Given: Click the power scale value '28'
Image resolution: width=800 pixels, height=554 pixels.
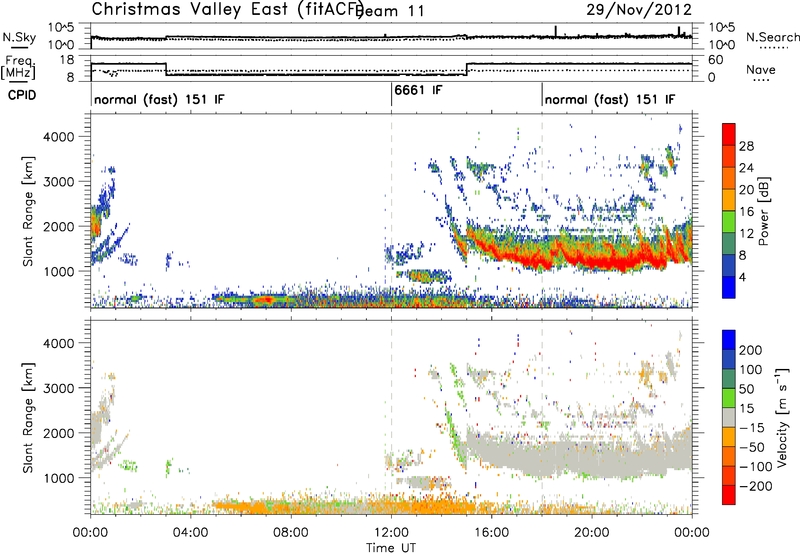Looking at the screenshot, I should point(746,146).
